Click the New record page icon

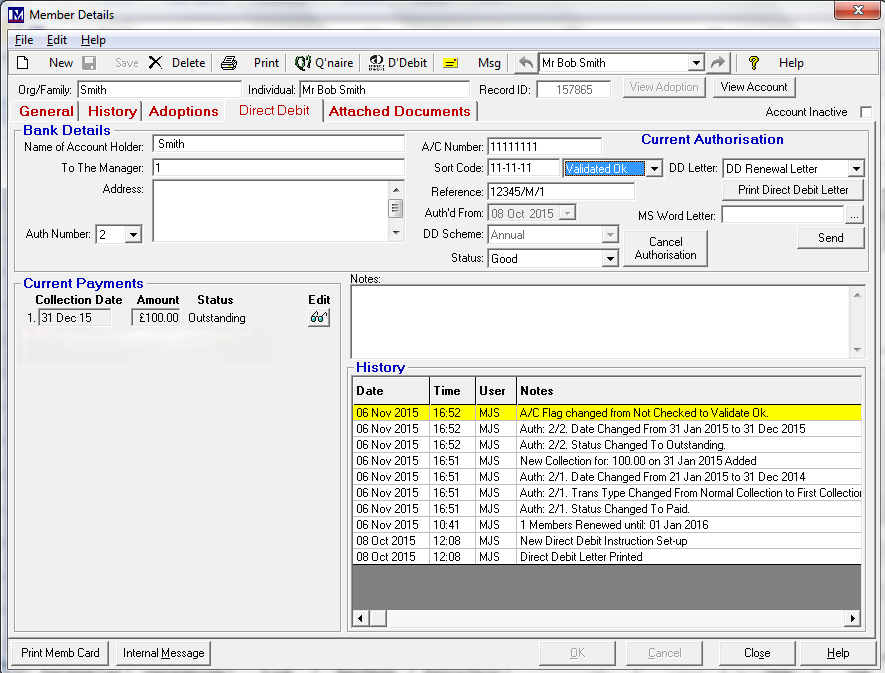coord(24,63)
